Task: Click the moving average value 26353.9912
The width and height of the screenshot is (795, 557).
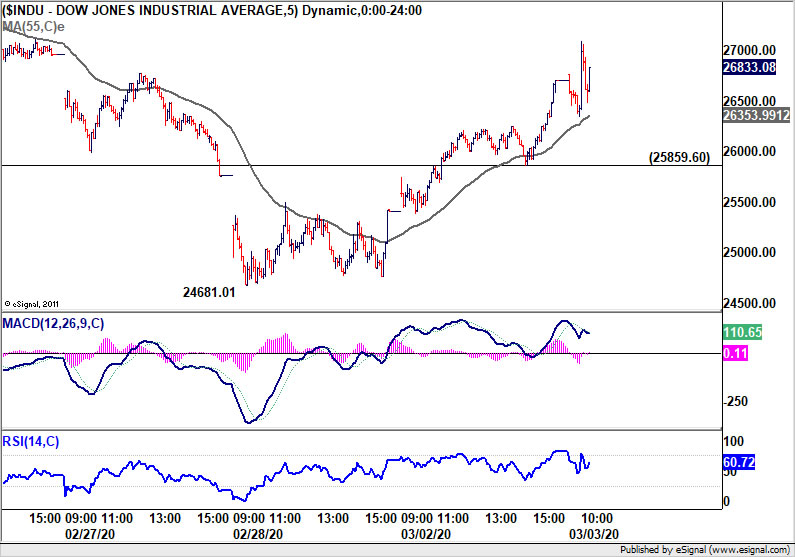Action: [756, 115]
